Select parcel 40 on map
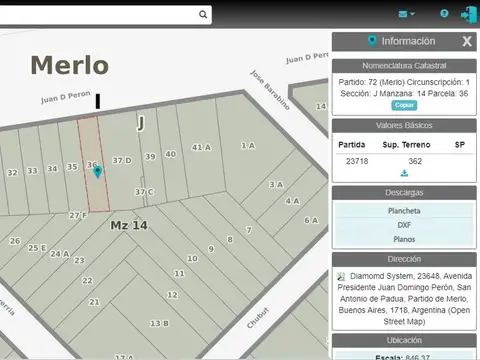Image resolution: width=480 pixels, height=360 pixels. [x=171, y=154]
